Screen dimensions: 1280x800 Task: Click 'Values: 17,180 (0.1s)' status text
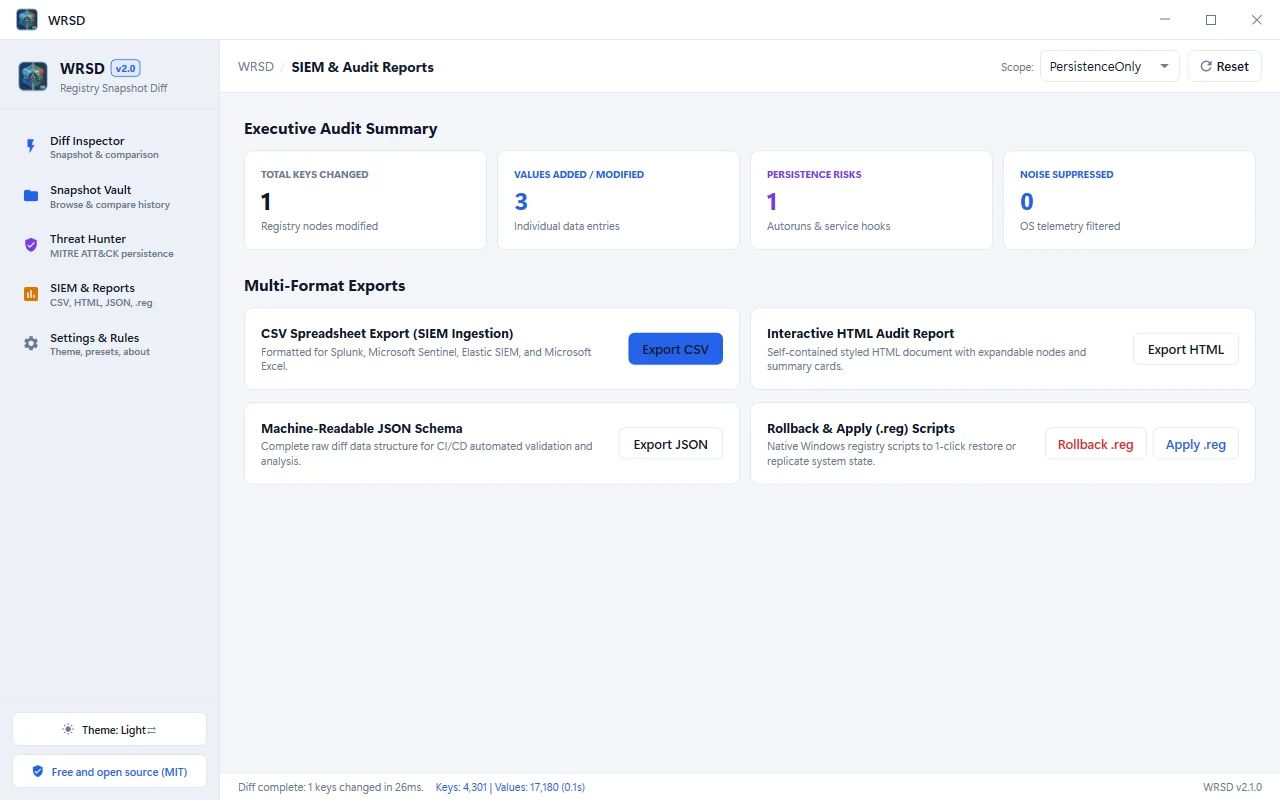pyautogui.click(x=540, y=787)
